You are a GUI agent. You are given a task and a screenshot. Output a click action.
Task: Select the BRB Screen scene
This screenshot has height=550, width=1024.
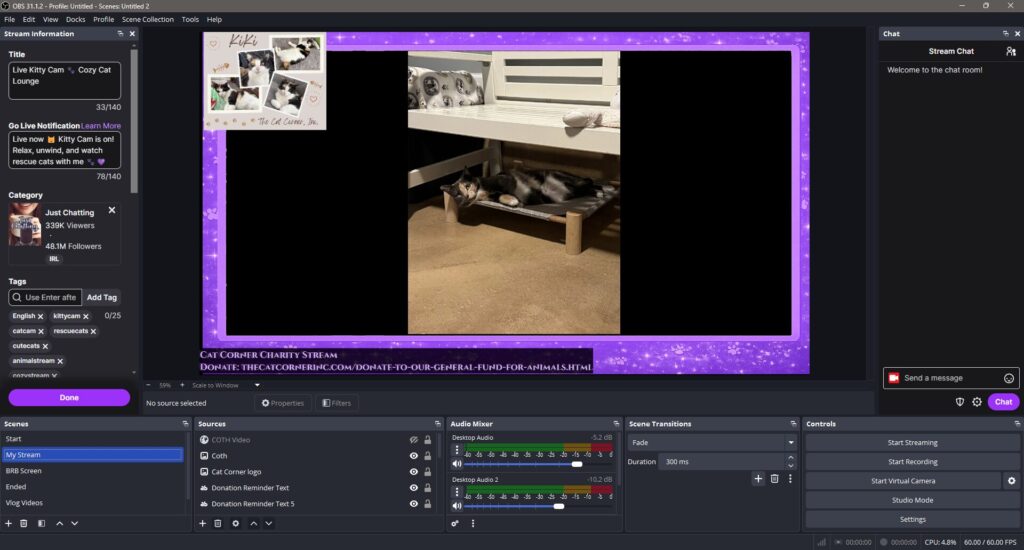24,470
